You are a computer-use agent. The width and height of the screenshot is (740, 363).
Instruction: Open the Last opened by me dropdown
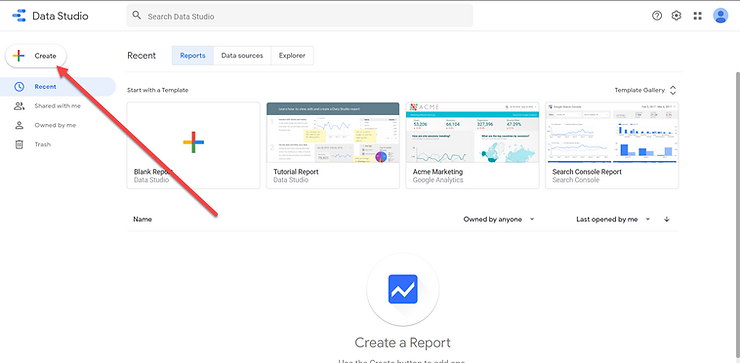click(613, 219)
